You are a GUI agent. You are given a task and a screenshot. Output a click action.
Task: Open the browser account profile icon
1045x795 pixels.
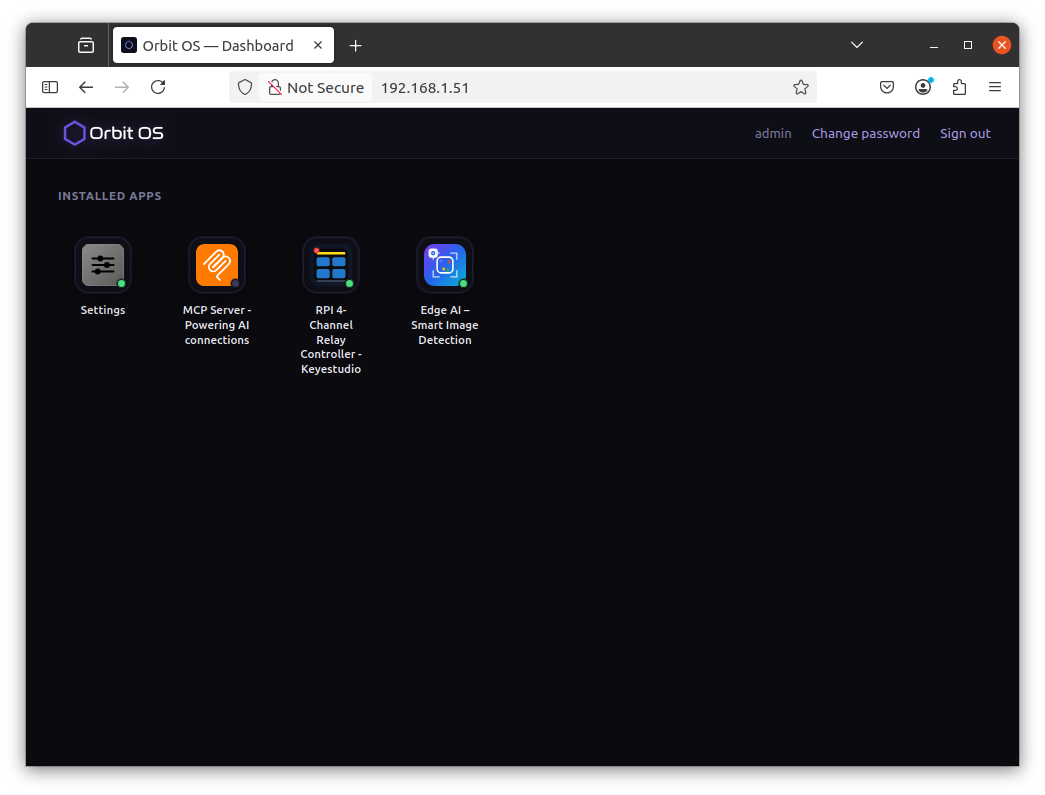922,87
